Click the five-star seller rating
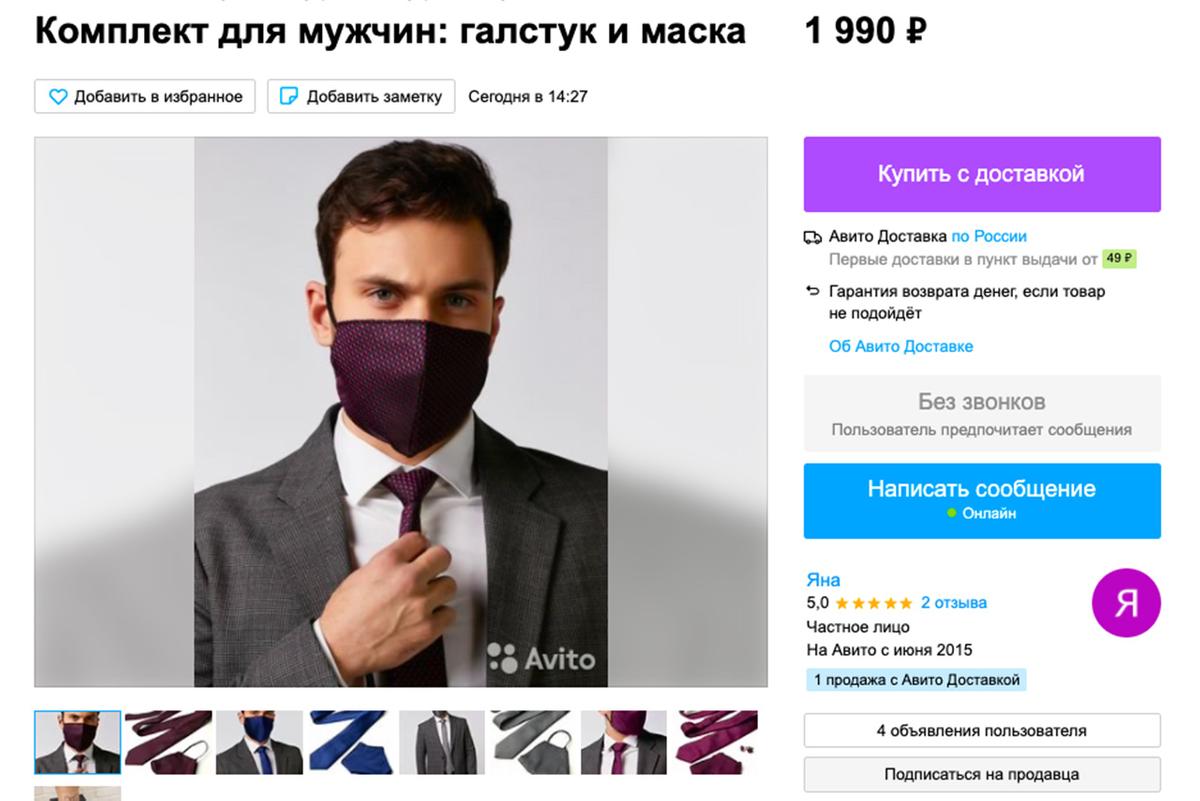 click(x=873, y=603)
